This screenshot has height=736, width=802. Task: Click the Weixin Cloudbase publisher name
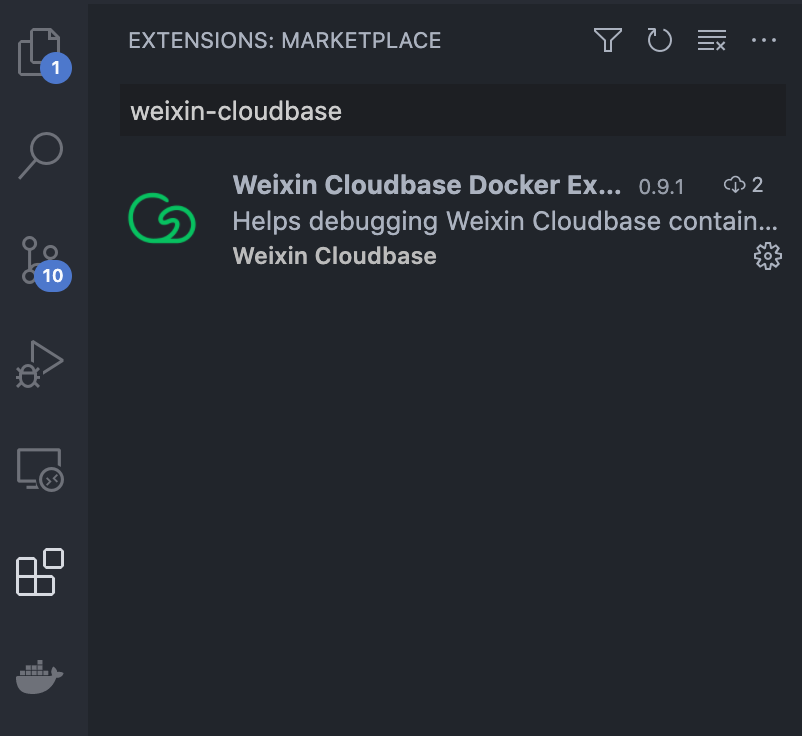click(334, 256)
